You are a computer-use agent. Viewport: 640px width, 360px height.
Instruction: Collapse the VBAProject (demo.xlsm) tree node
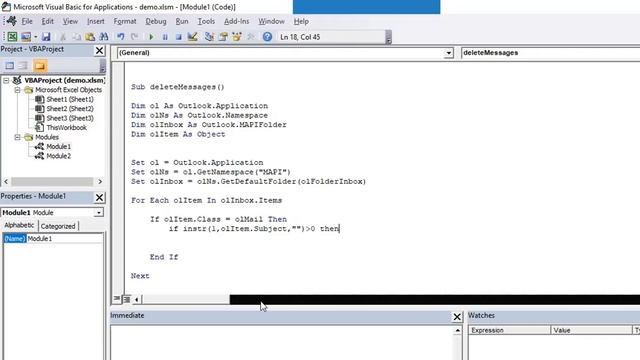click(x=6, y=80)
